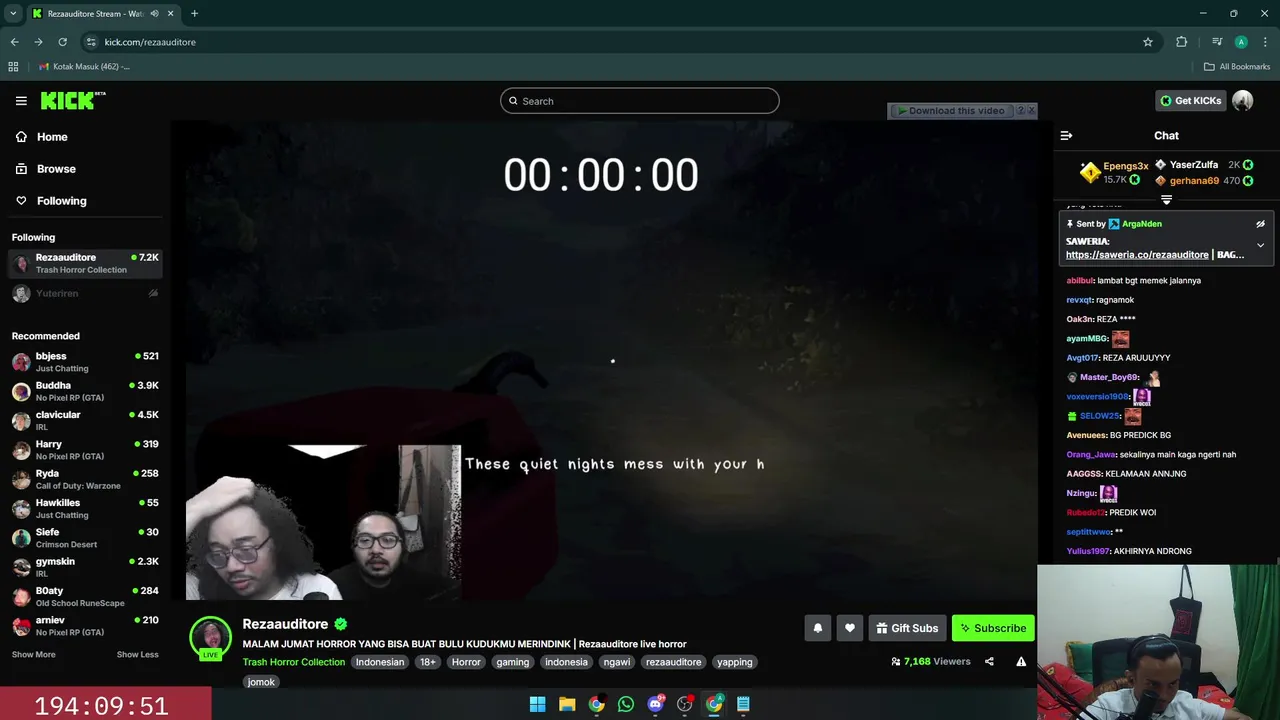Open the tab search dropdown arrow
This screenshot has height=720, width=1280.
click(x=13, y=13)
